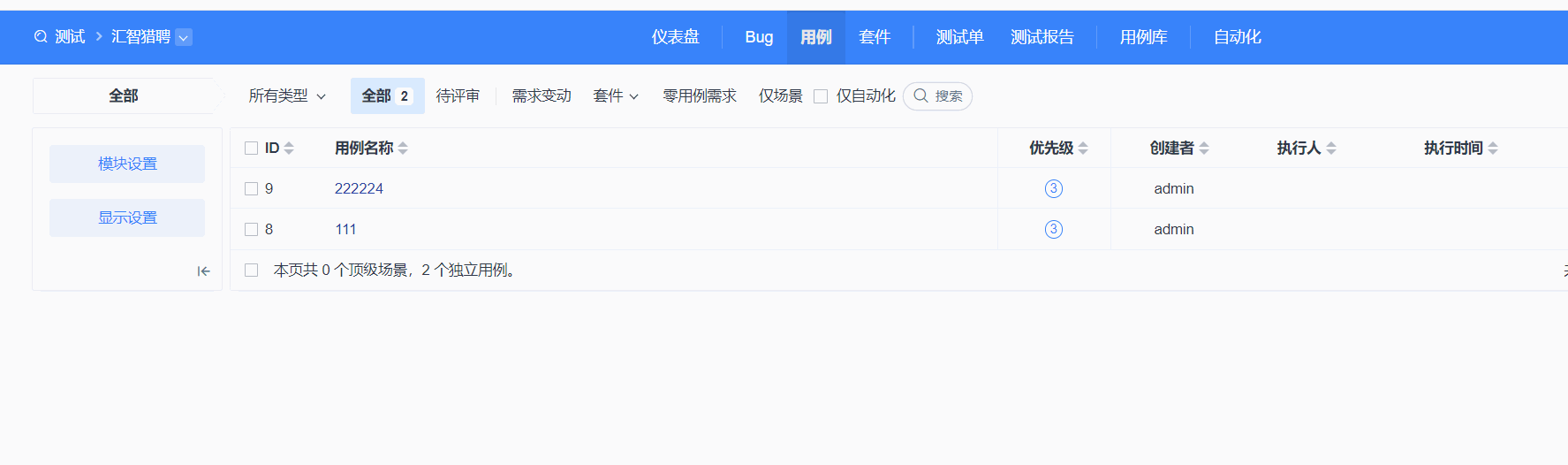Click the 搜索 search button
This screenshot has width=1568, height=465.
pos(937,95)
